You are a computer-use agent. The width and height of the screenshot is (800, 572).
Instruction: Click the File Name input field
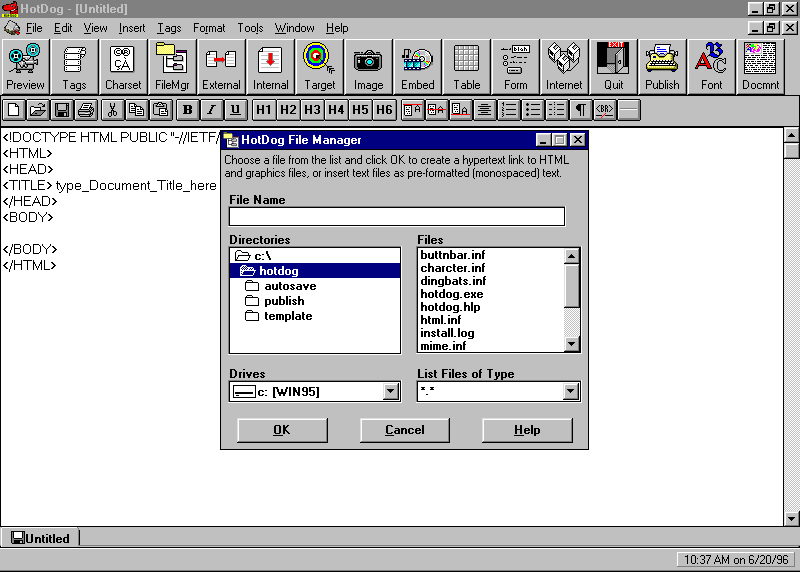(x=397, y=216)
